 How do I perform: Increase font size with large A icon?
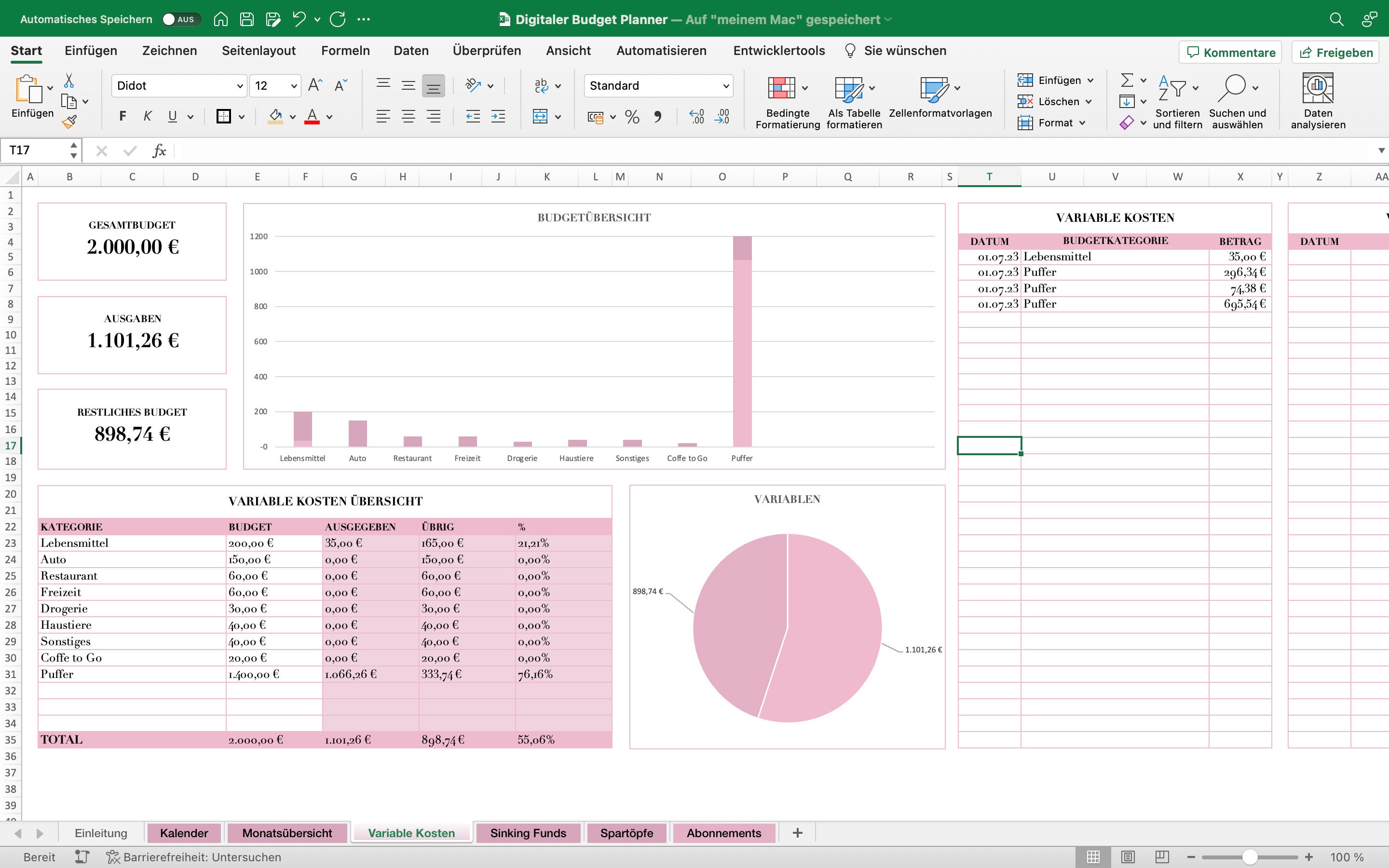315,85
